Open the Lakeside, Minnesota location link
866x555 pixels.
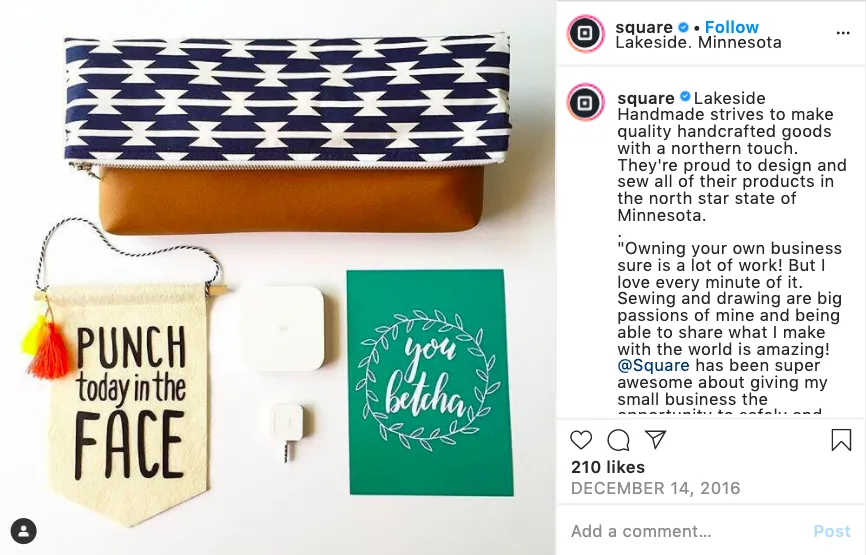[x=698, y=43]
